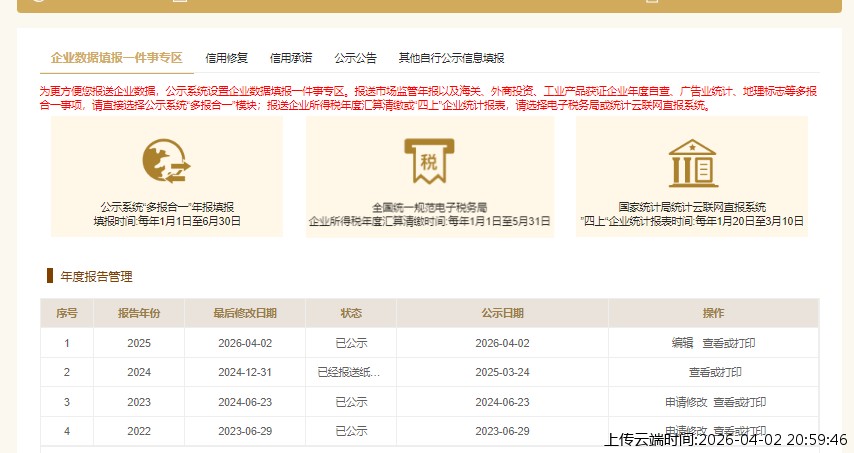Click 申请修改 for the 2023 report
Viewport: 854px width, 453px height.
coord(686,402)
